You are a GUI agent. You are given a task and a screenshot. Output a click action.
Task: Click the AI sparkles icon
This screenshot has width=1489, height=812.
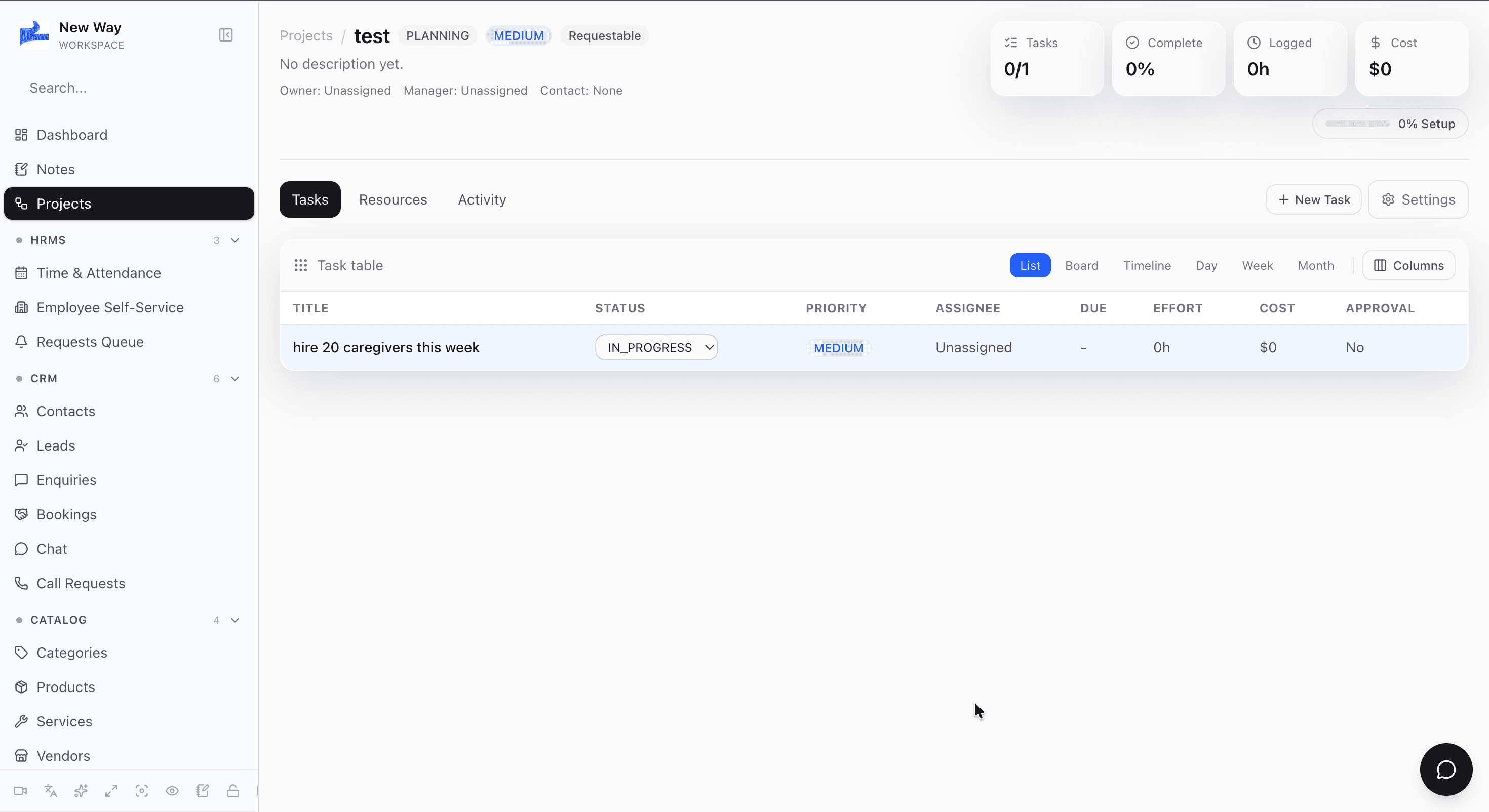click(81, 791)
